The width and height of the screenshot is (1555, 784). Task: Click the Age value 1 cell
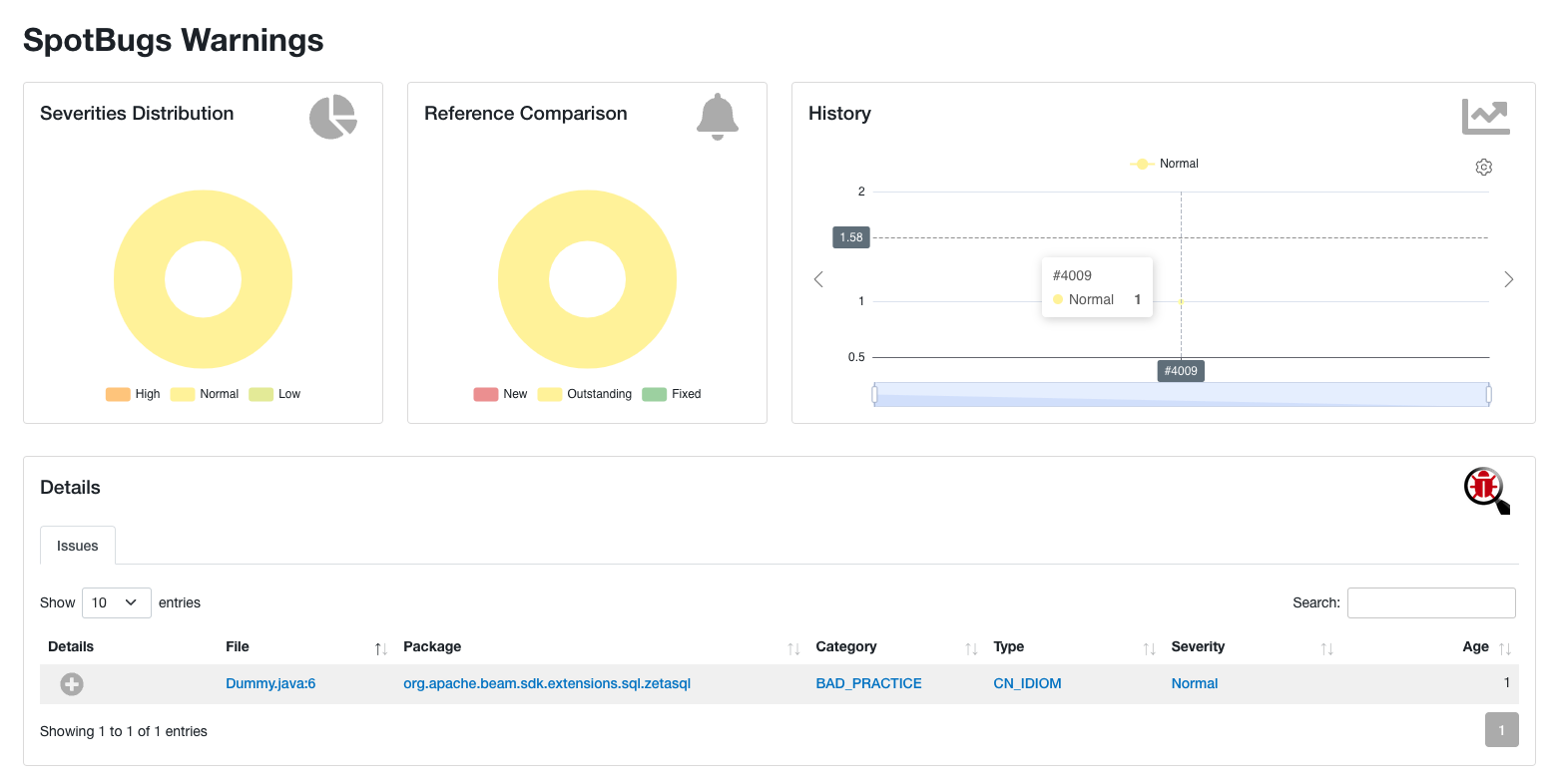(x=1507, y=683)
